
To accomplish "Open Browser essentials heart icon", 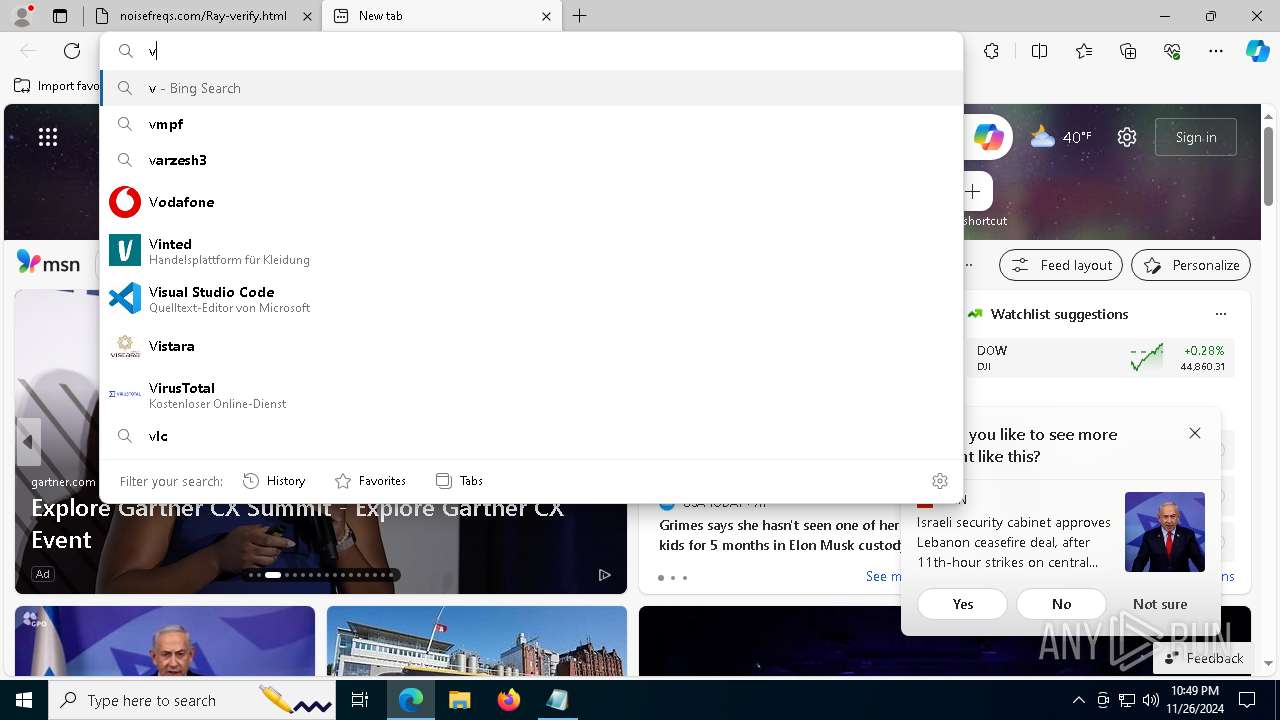I will (1172, 51).
